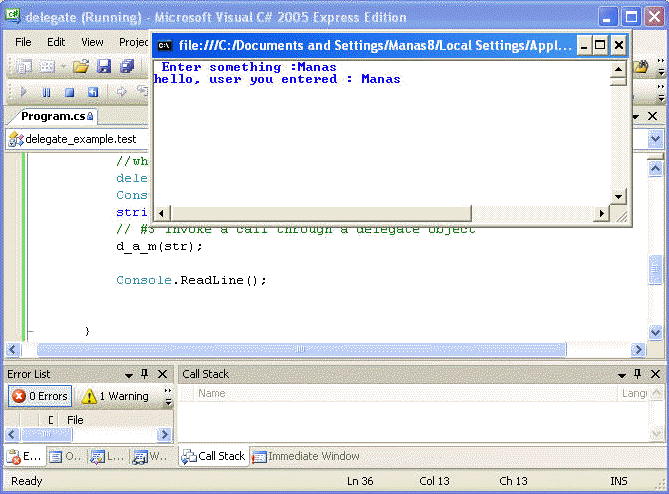The image size is (669, 494).
Task: Open the Edit menu
Action: [x=56, y=42]
